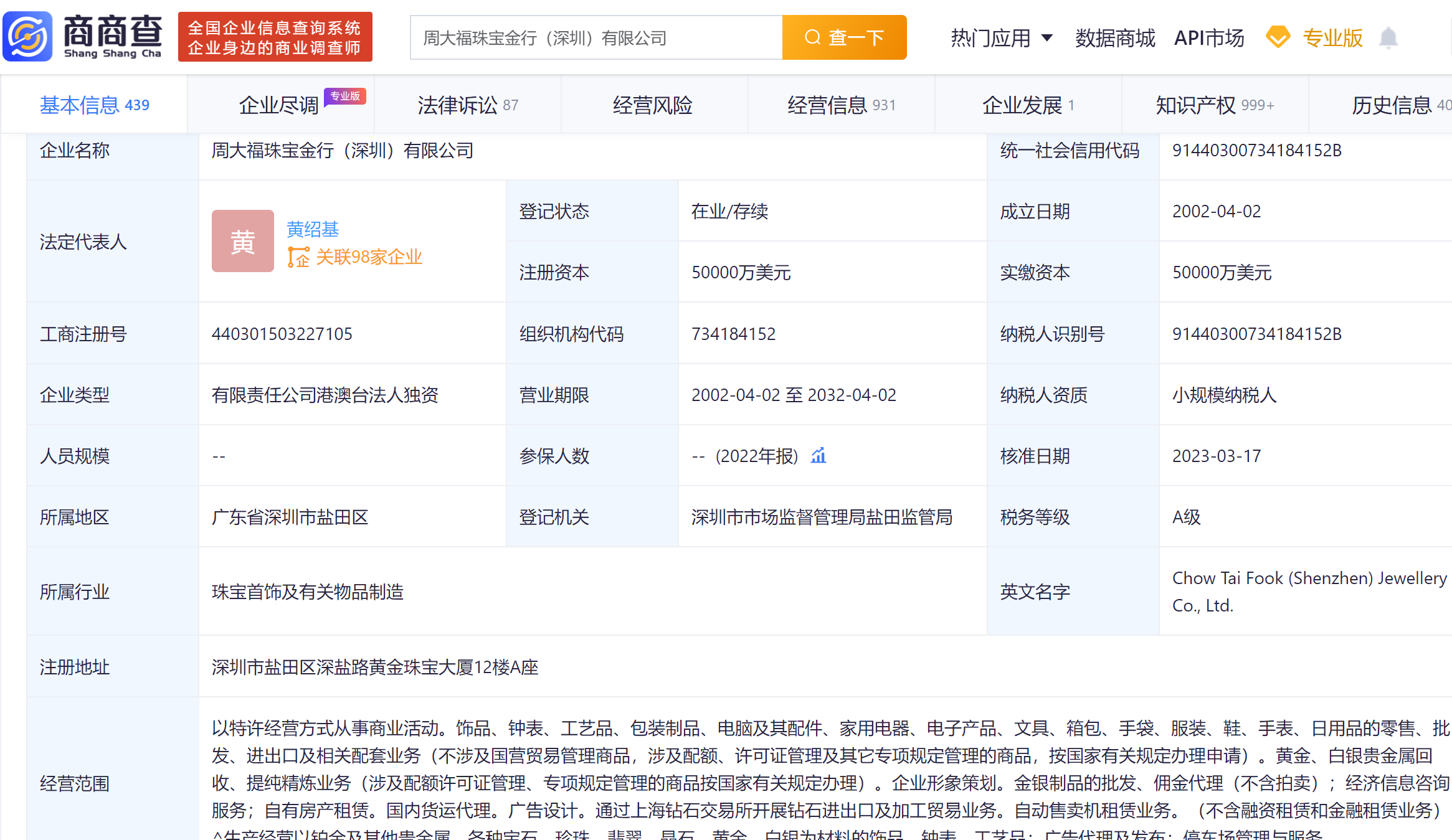
Task: Open the 关联98家企业 link
Action: pos(368,257)
